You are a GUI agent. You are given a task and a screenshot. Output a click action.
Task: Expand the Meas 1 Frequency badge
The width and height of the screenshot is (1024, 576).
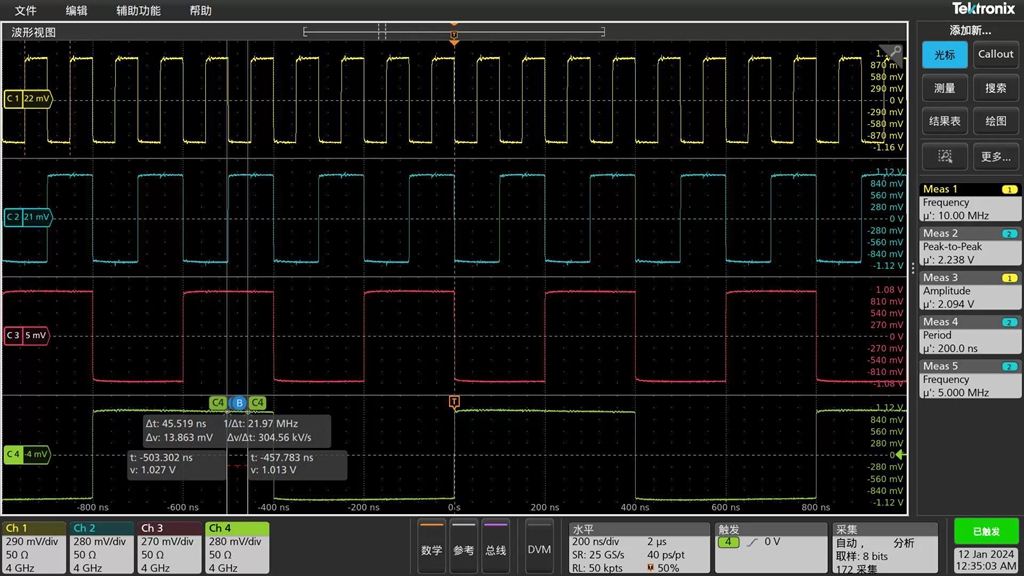pyautogui.click(x=969, y=202)
